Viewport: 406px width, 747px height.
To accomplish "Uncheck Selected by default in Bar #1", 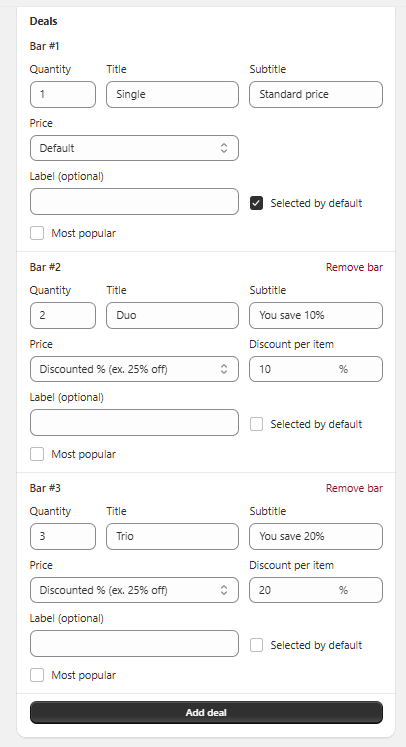I will [256, 203].
